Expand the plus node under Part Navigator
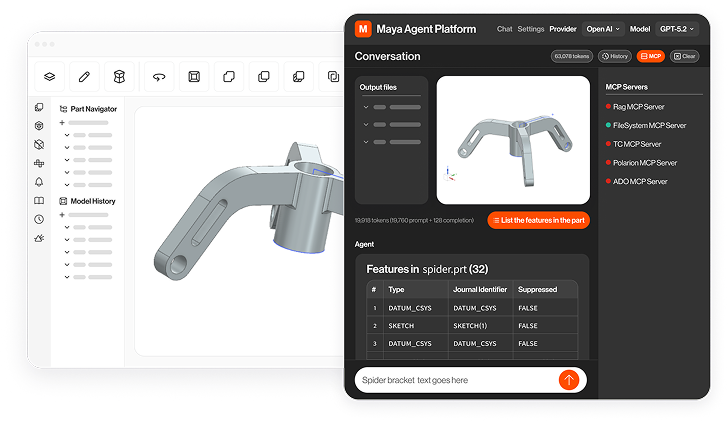Image resolution: width=728 pixels, height=422 pixels. point(62,123)
